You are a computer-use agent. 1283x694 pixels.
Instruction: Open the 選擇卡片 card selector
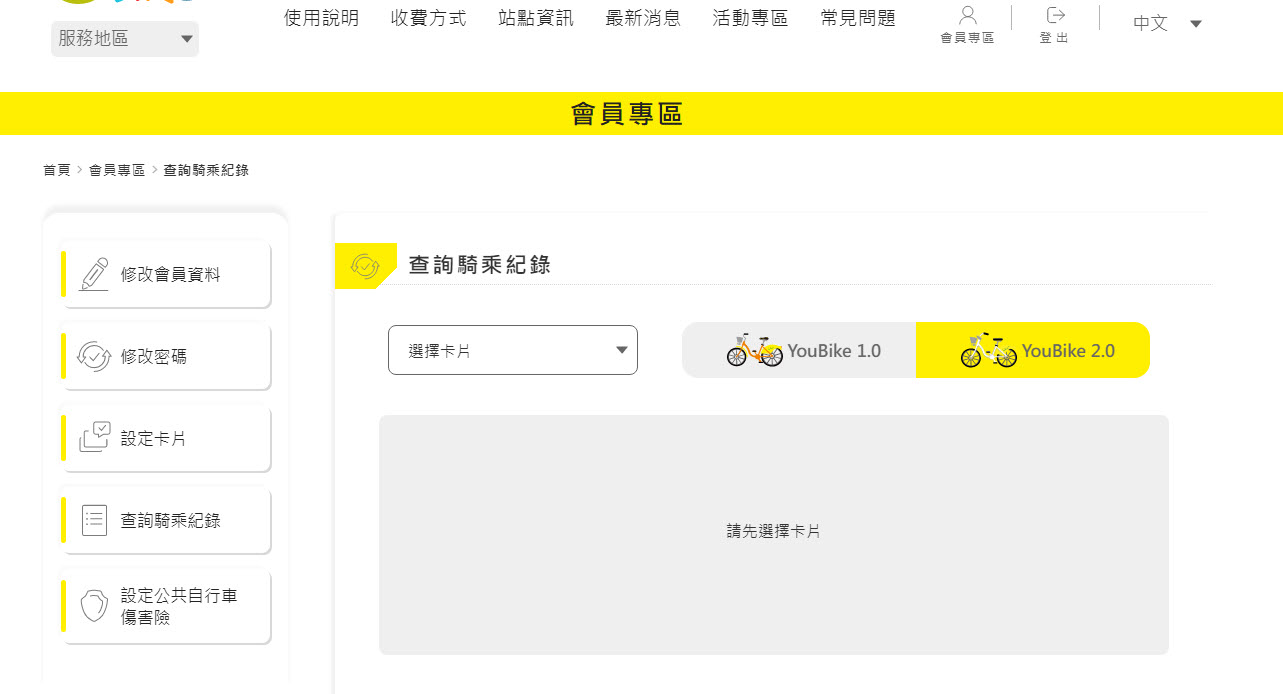(x=513, y=350)
